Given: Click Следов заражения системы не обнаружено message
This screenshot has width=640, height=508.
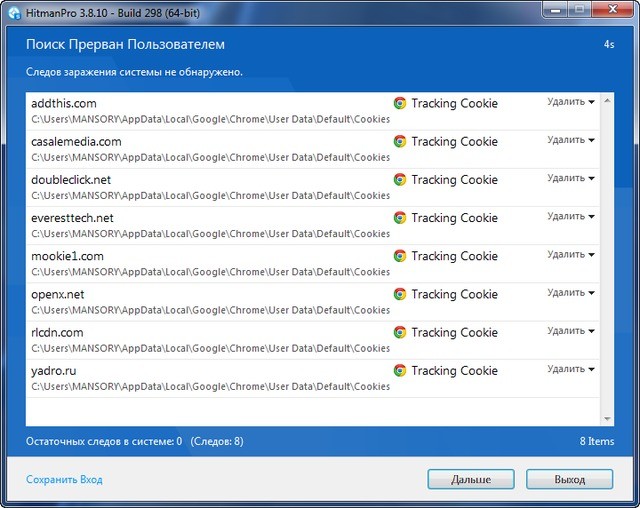Looking at the screenshot, I should pyautogui.click(x=134, y=72).
